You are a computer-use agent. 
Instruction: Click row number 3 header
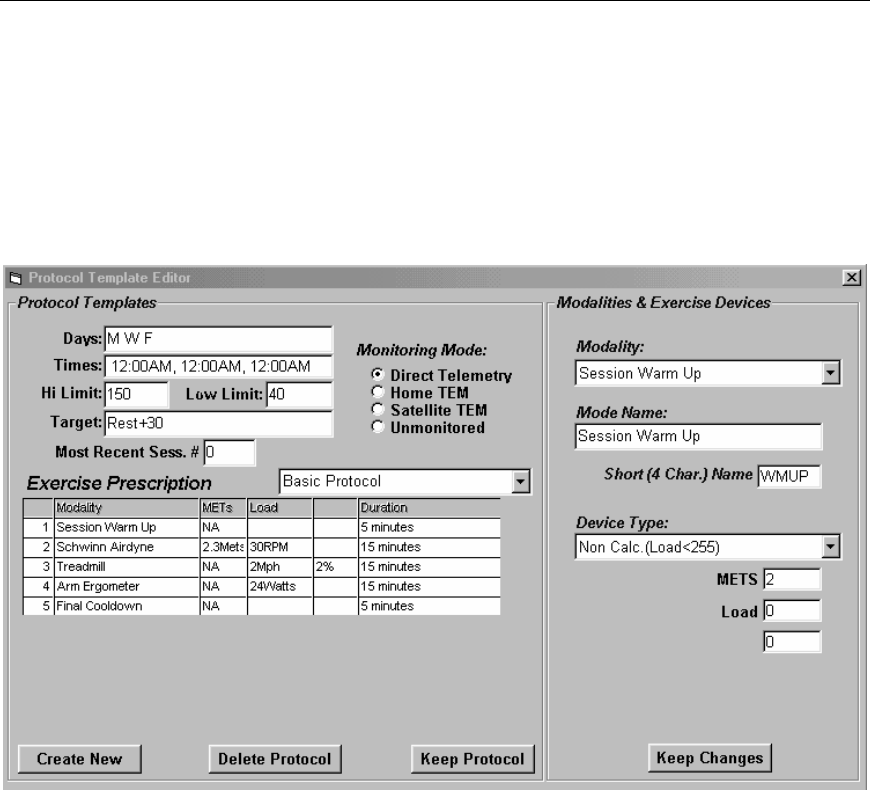tap(38, 567)
